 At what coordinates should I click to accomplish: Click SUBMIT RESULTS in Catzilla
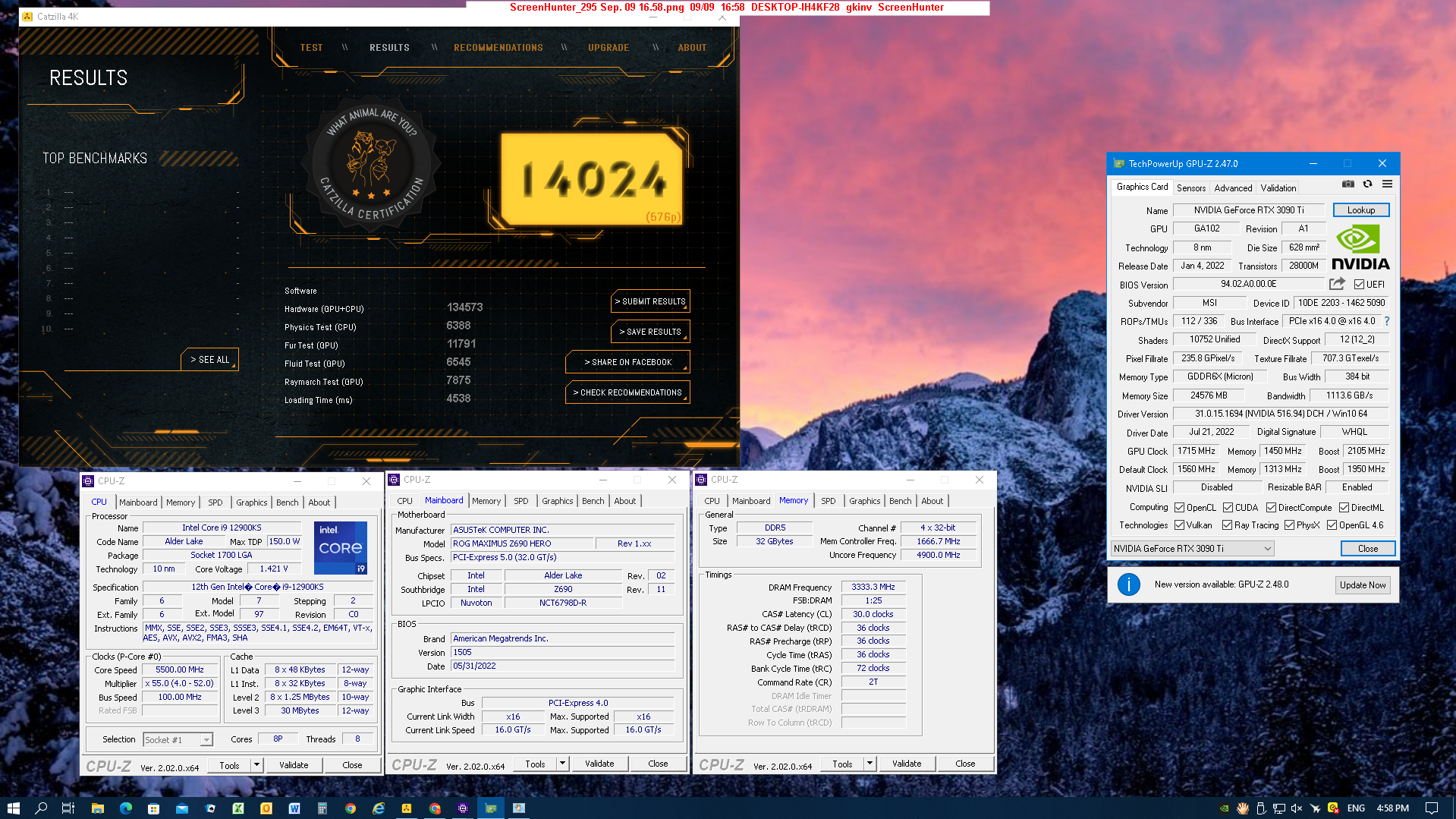650,301
